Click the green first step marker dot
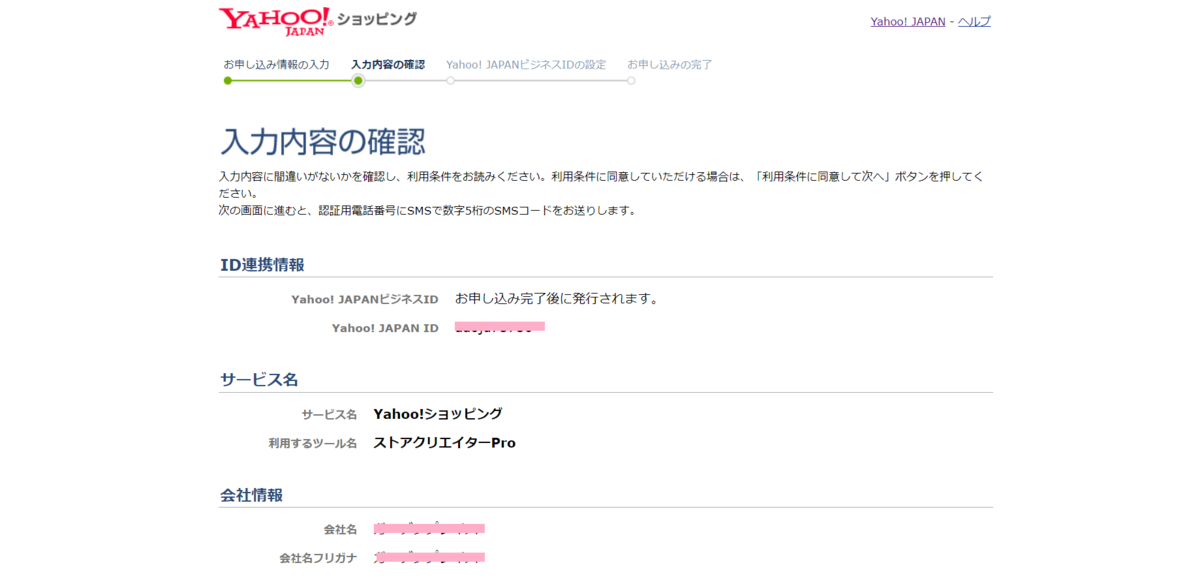The image size is (1200, 580). [x=228, y=80]
